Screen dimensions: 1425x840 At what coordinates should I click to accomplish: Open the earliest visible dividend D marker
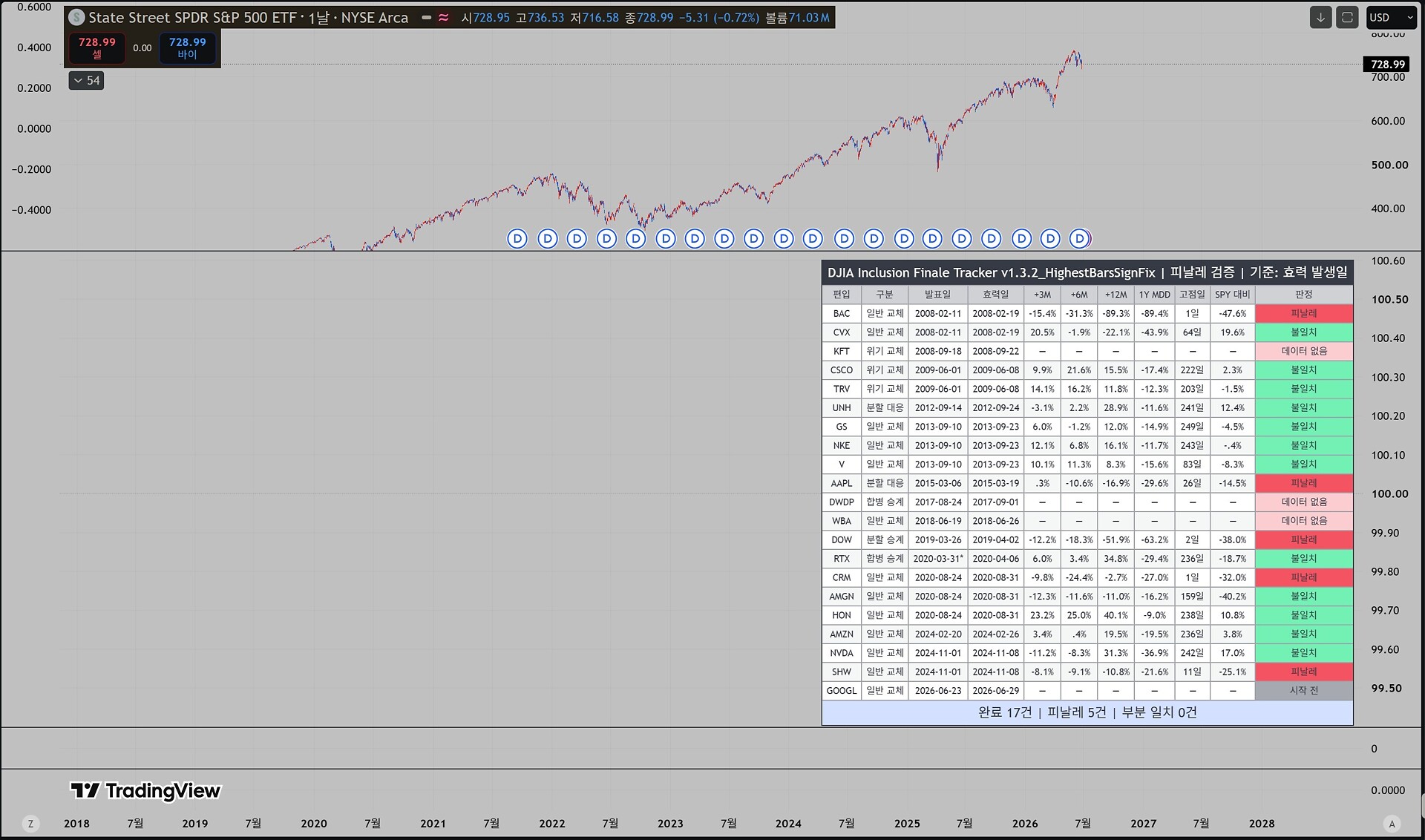[x=517, y=238]
